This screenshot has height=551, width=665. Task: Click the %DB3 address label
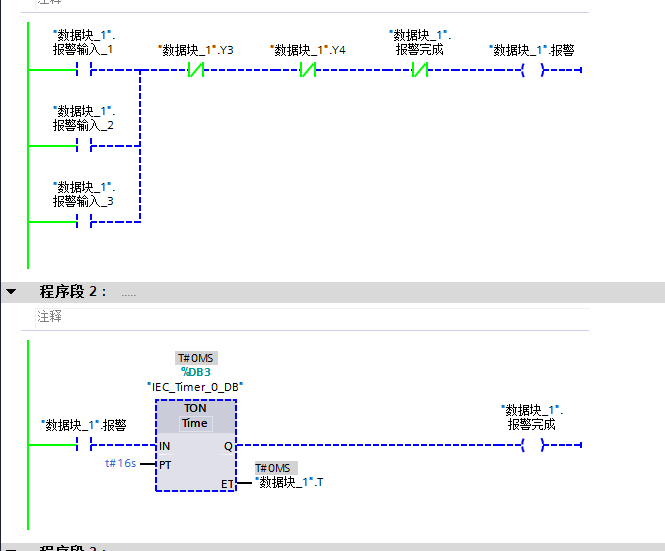pos(195,372)
